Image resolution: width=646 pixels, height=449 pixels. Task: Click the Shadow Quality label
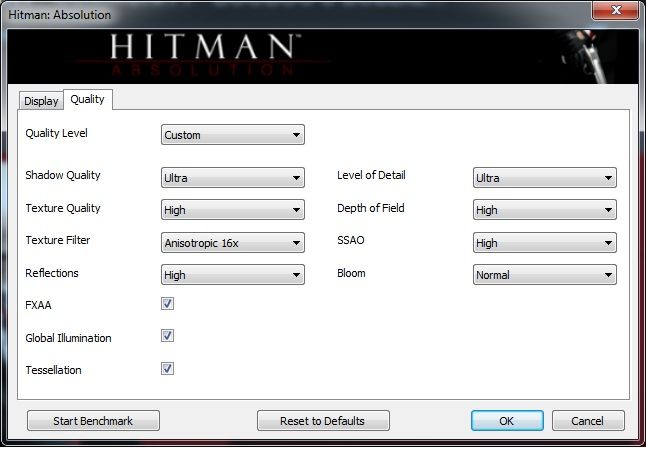point(63,175)
